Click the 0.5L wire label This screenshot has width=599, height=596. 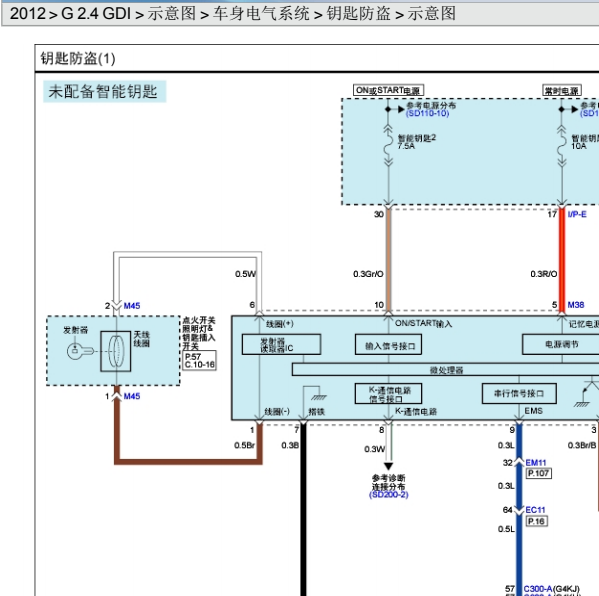coord(506,529)
